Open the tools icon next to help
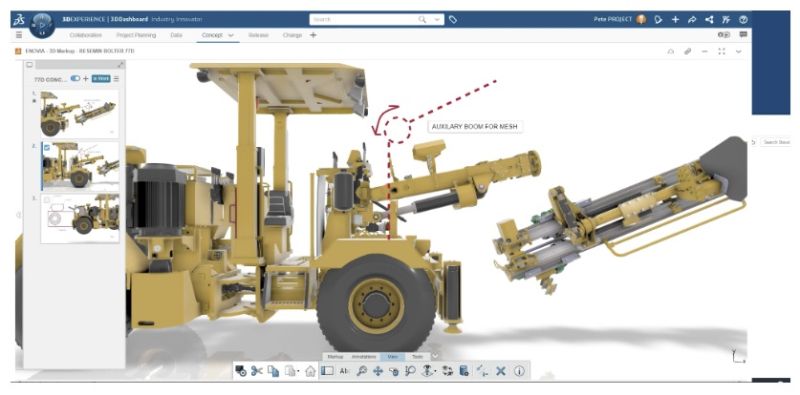Viewport: 800px width, 395px height. point(726,19)
